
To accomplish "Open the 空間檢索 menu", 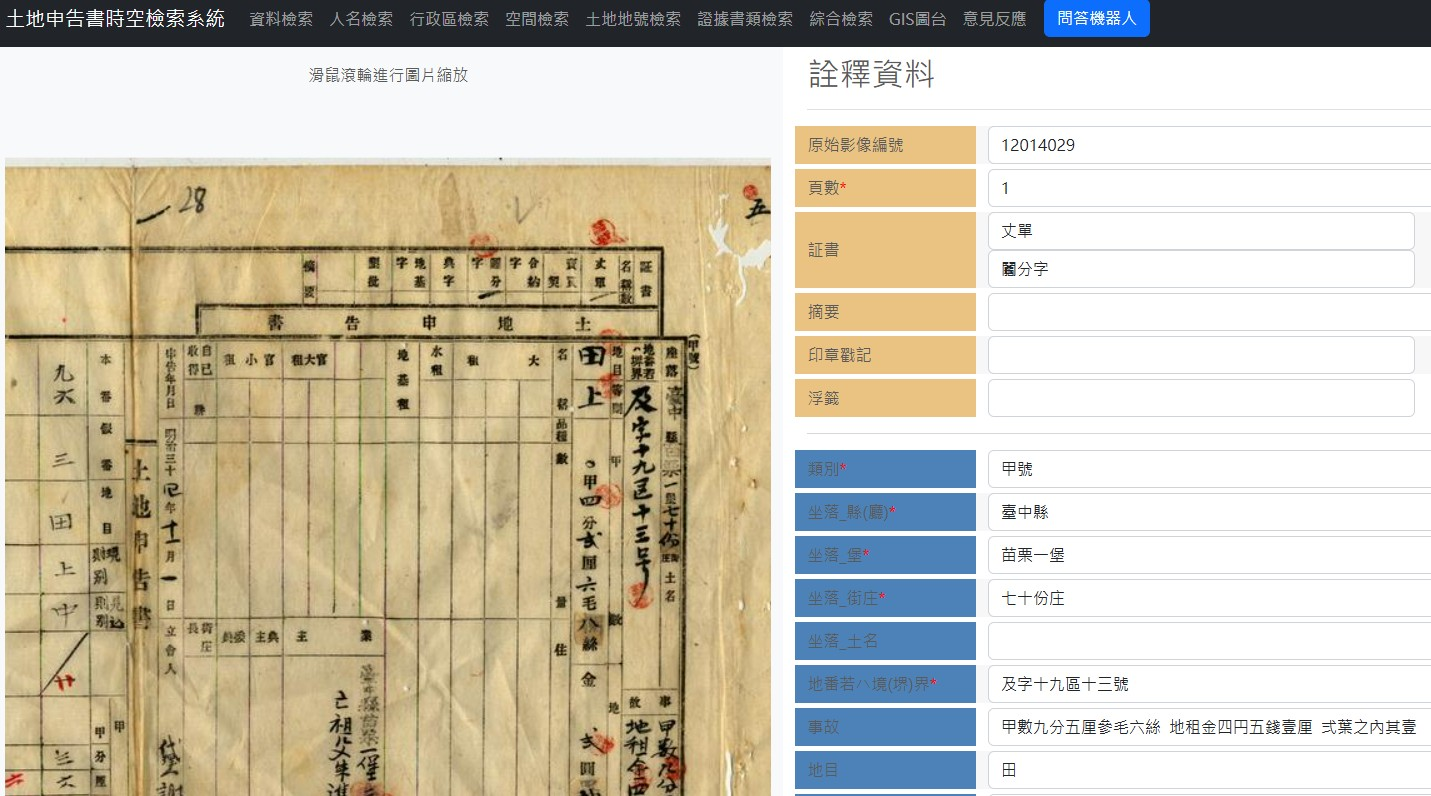I will pyautogui.click(x=536, y=18).
